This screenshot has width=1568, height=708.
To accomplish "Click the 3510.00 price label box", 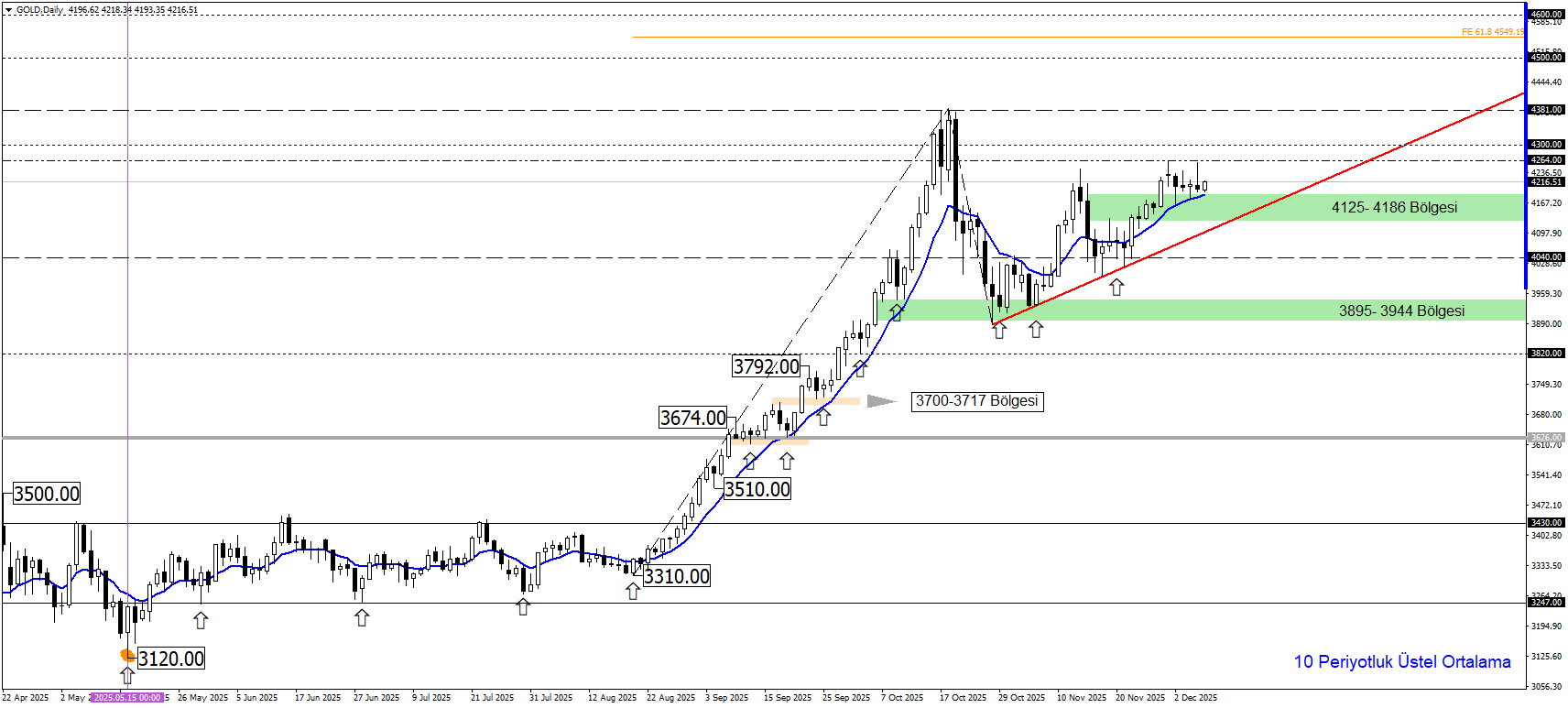I will 757,489.
